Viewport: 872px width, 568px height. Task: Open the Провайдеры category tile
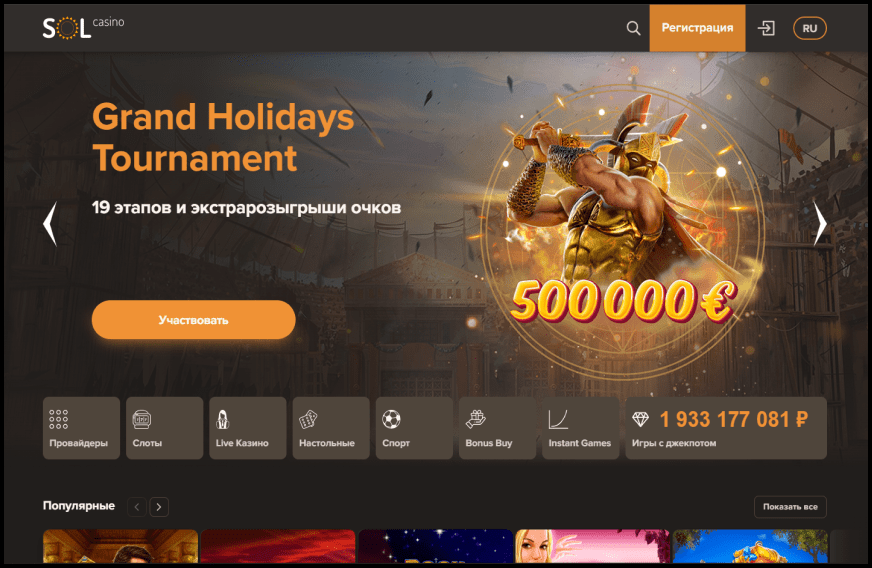(81, 428)
